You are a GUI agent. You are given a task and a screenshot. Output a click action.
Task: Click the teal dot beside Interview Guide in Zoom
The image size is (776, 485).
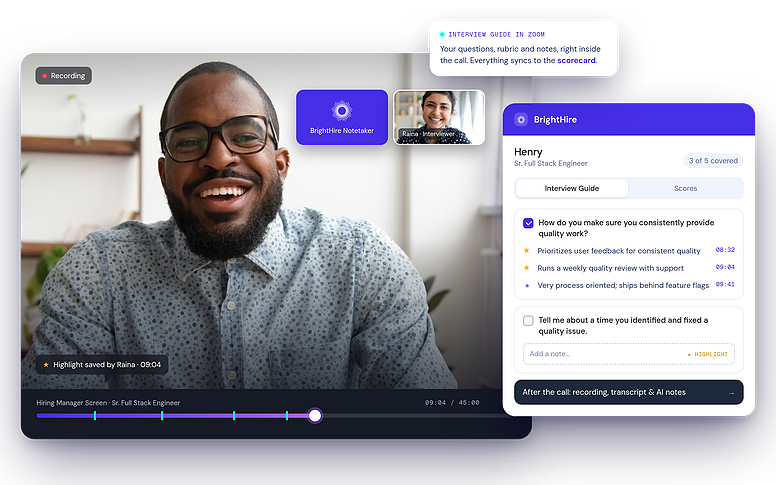[x=442, y=35]
